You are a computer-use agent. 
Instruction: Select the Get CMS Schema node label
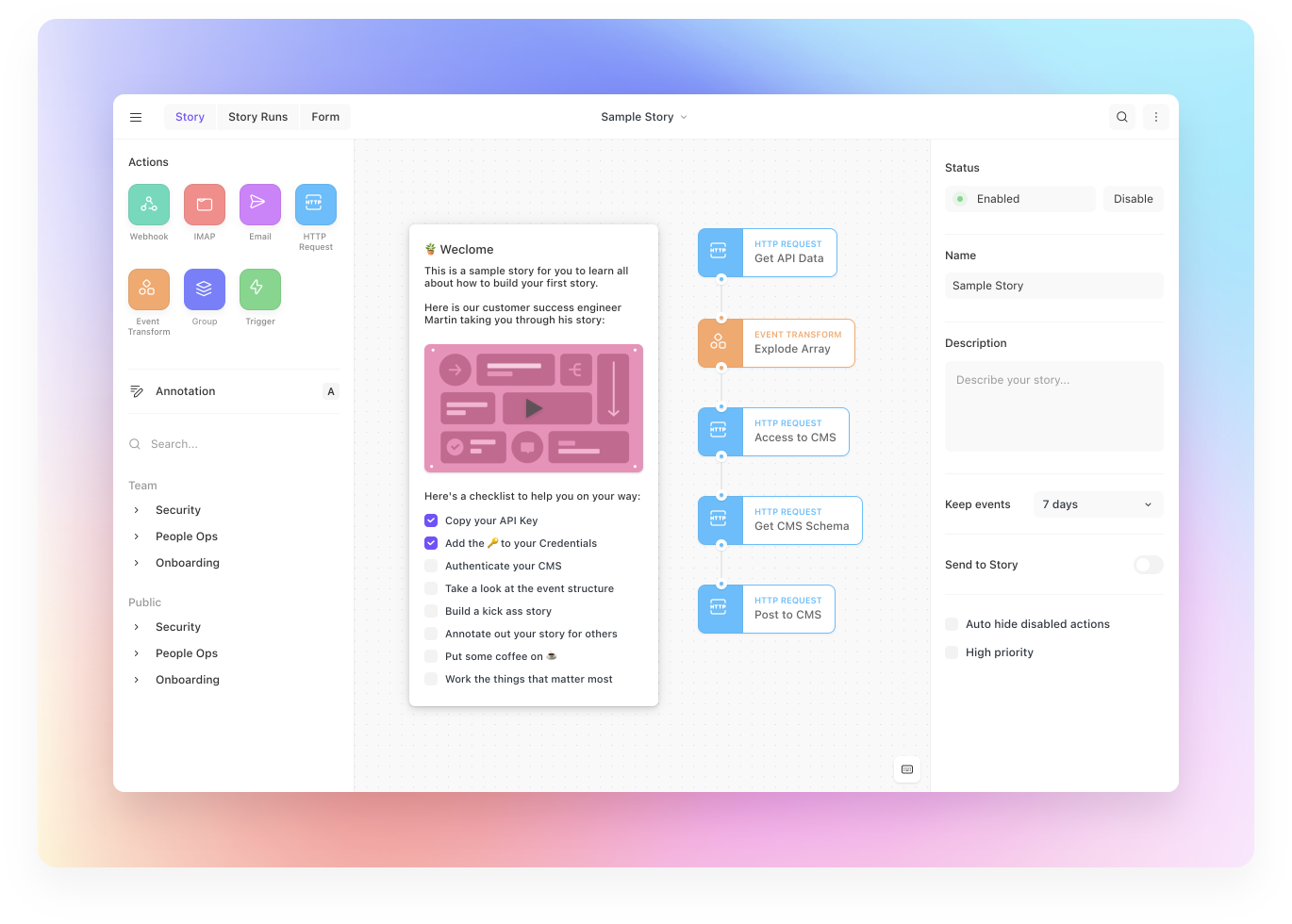pos(802,526)
